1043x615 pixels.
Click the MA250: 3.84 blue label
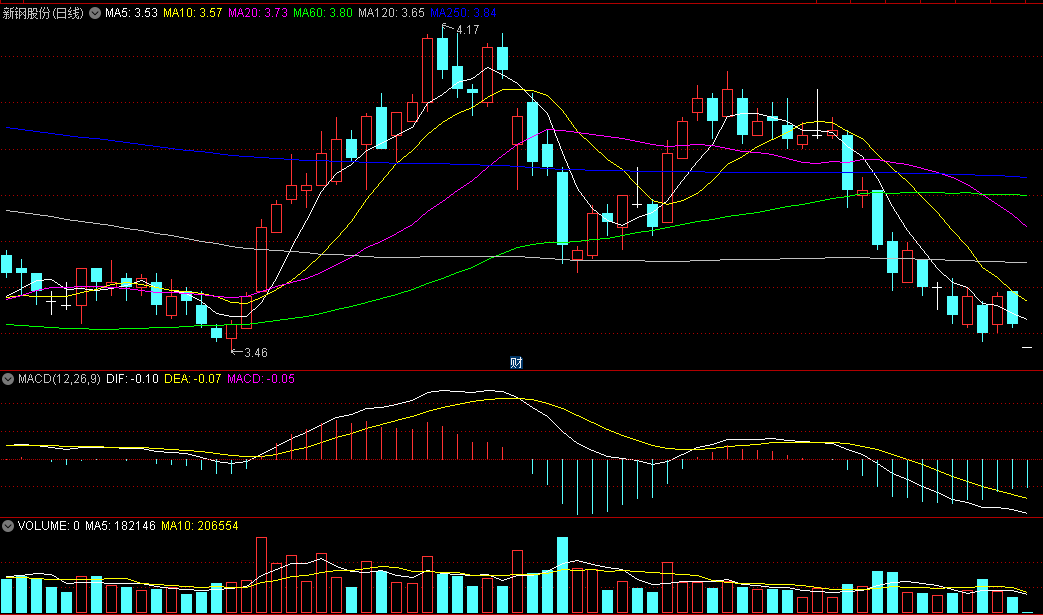click(x=463, y=13)
